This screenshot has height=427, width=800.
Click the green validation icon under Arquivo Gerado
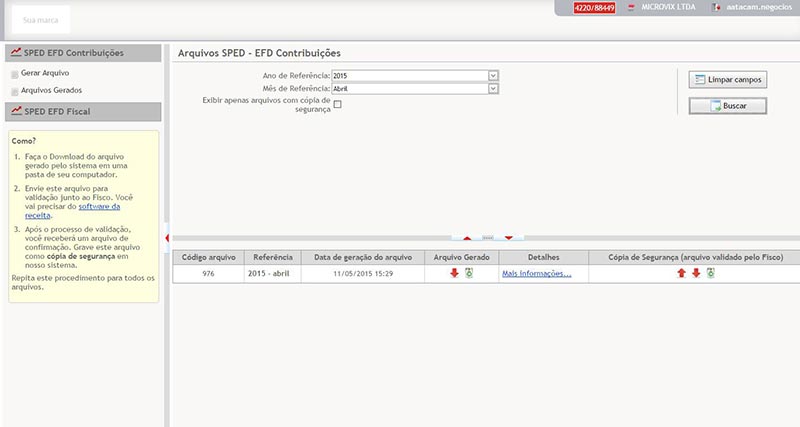pos(468,273)
